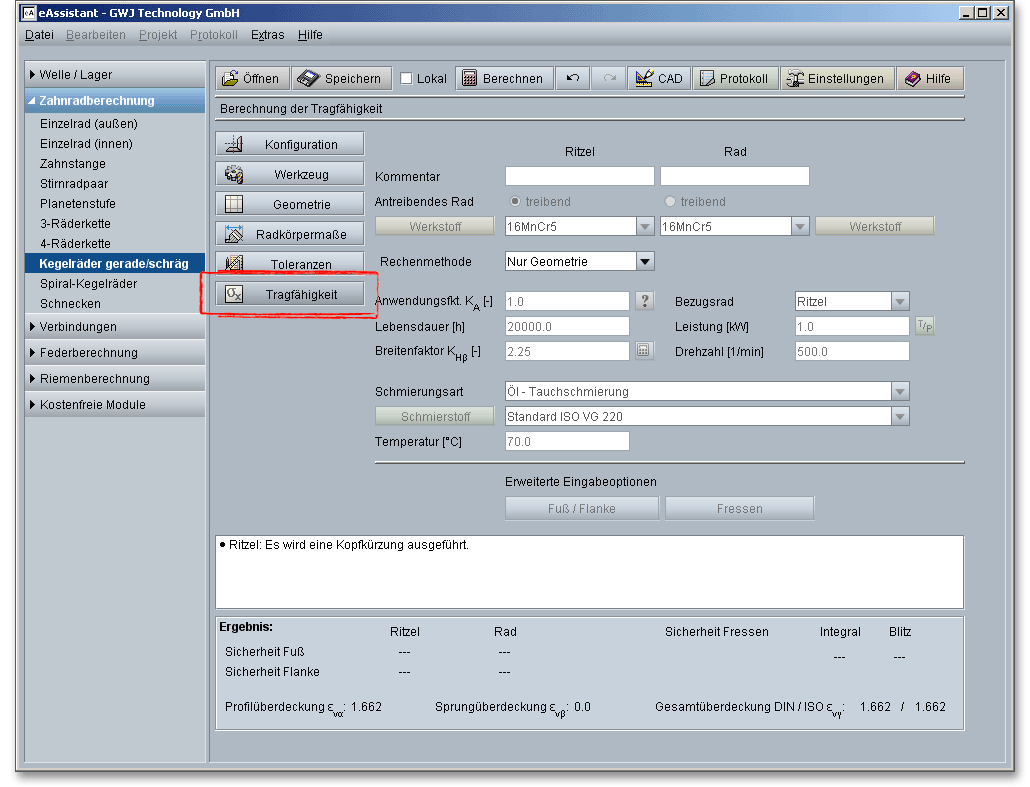Click the Ritzel Kommentar input field

[x=580, y=177]
